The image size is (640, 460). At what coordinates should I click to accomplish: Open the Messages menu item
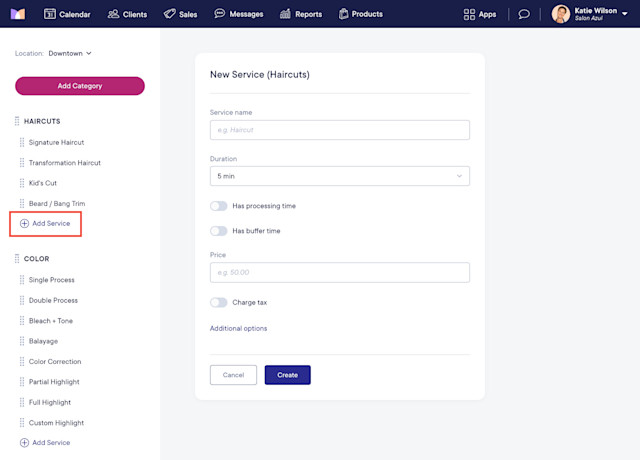click(239, 14)
